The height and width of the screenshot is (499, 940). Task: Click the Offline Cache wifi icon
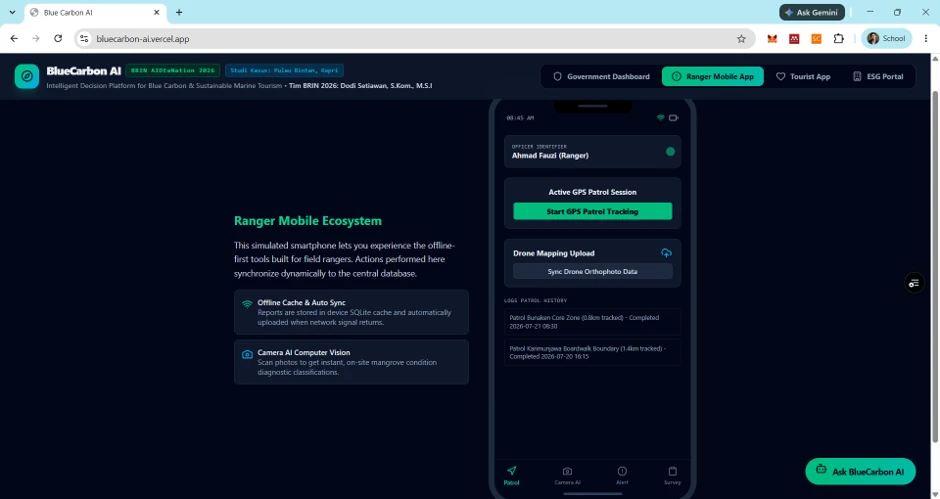(x=247, y=304)
